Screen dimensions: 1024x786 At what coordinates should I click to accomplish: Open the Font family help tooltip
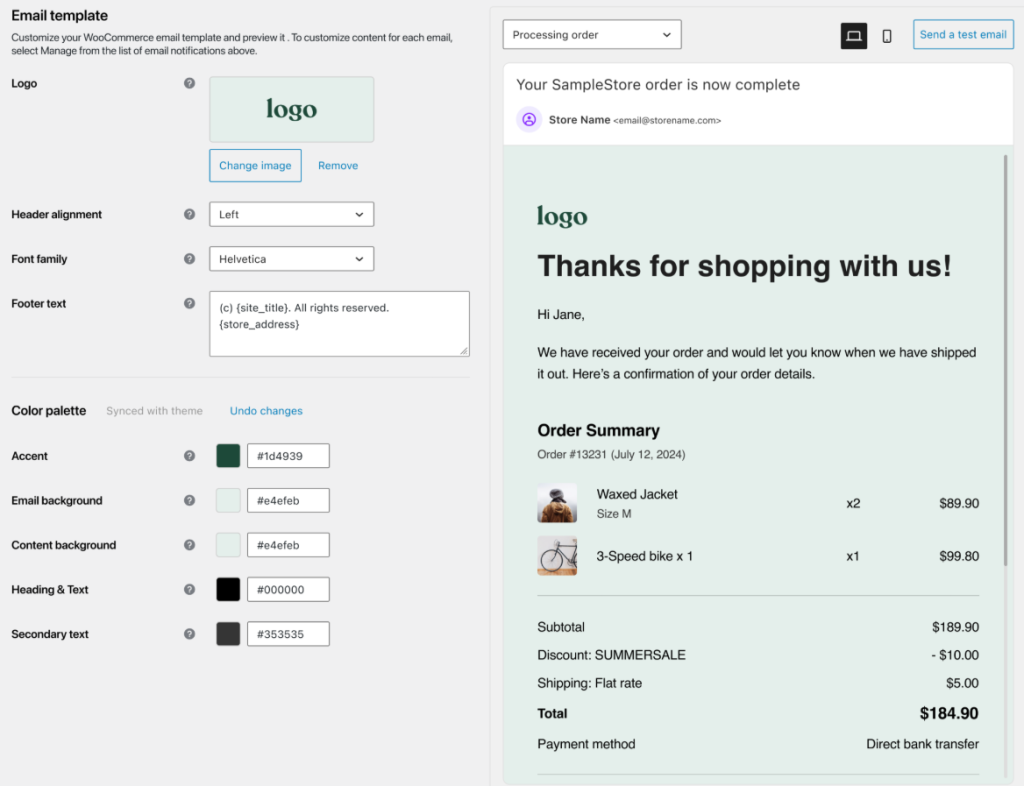tap(189, 258)
